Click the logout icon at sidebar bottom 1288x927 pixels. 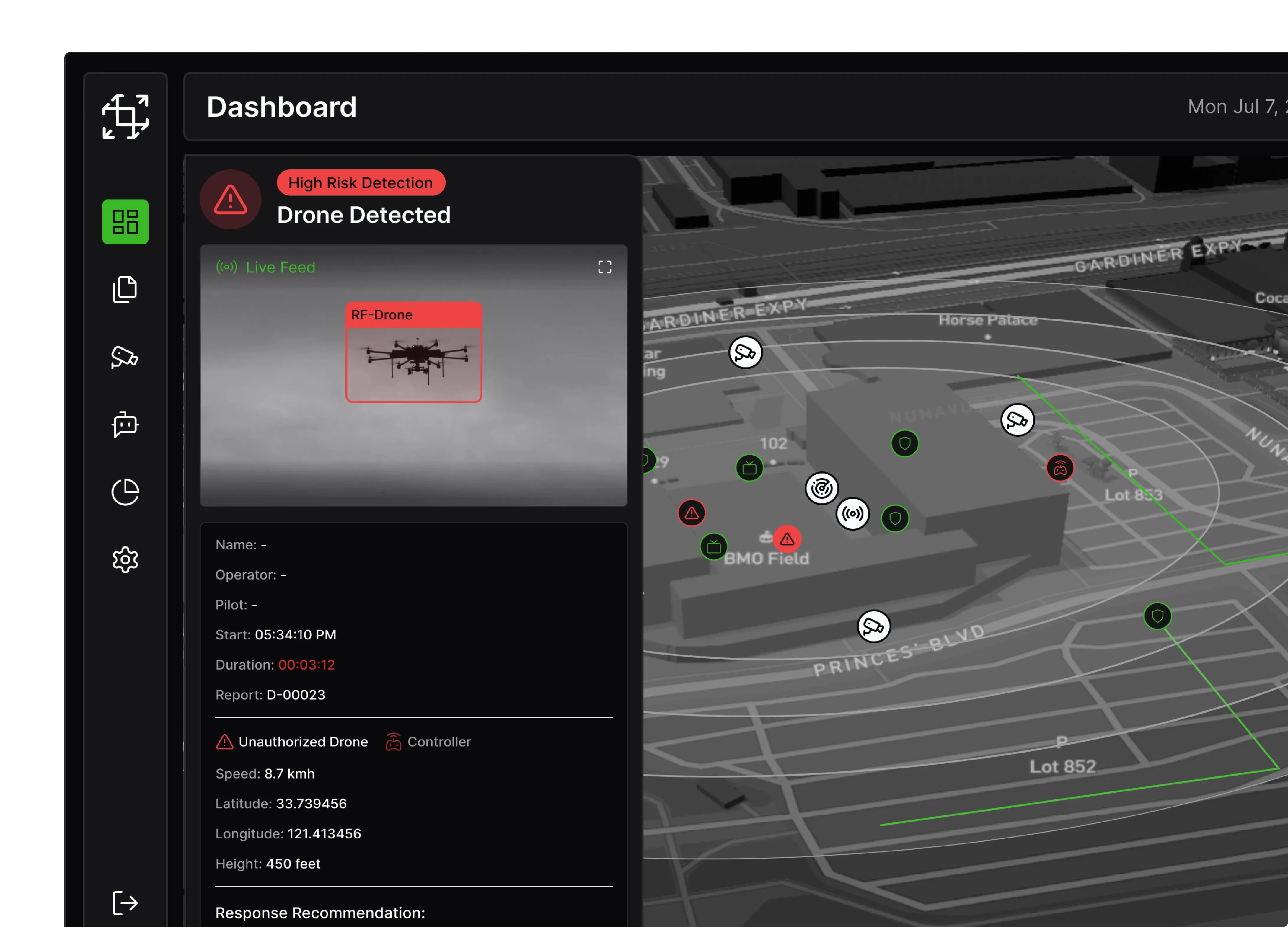coord(125,902)
